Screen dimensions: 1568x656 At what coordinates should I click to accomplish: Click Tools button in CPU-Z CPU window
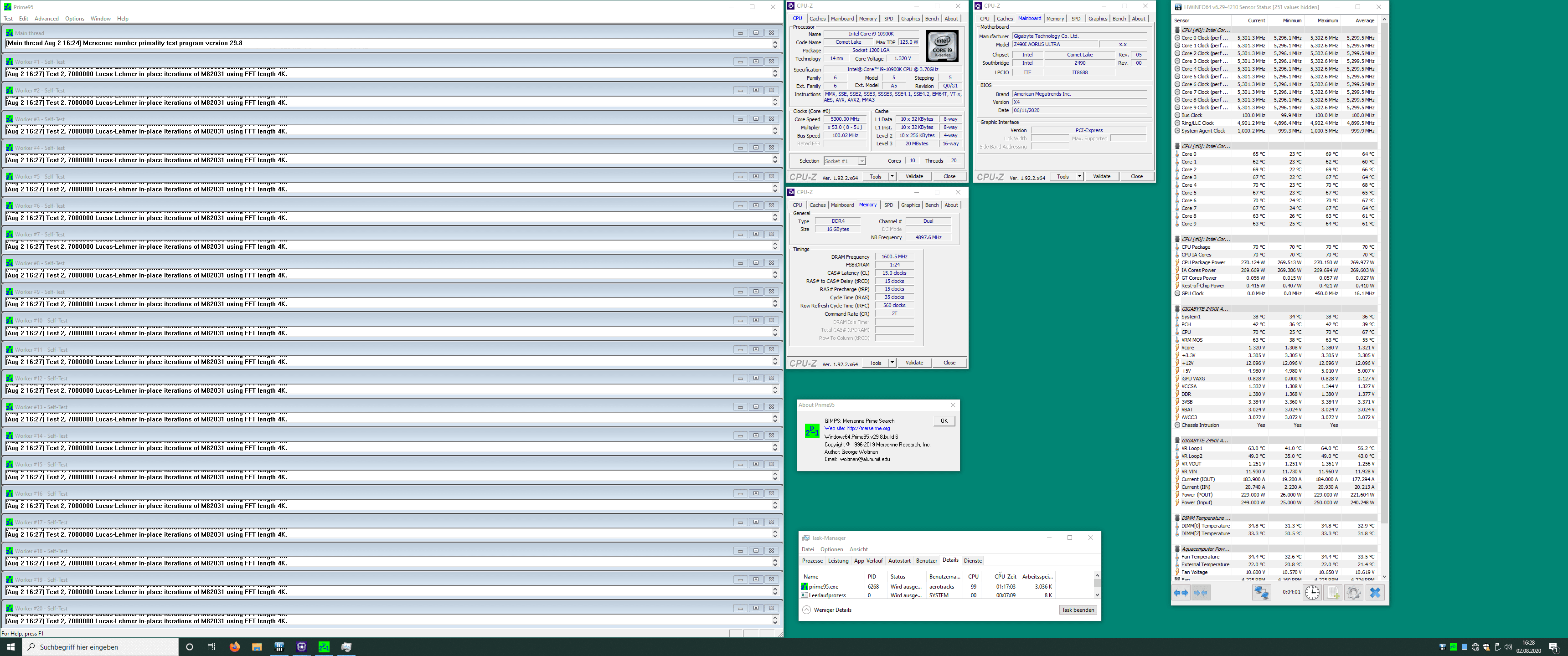[875, 176]
